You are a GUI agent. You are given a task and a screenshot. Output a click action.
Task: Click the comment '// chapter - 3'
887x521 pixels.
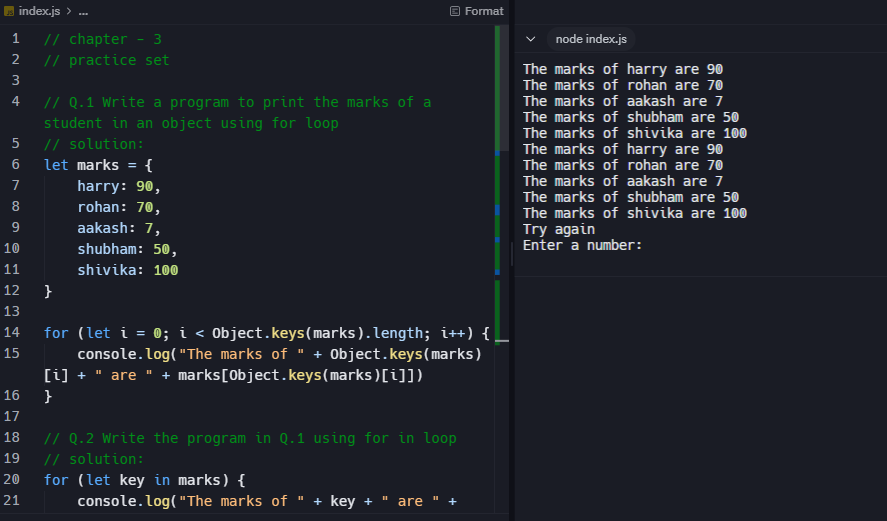coord(103,39)
